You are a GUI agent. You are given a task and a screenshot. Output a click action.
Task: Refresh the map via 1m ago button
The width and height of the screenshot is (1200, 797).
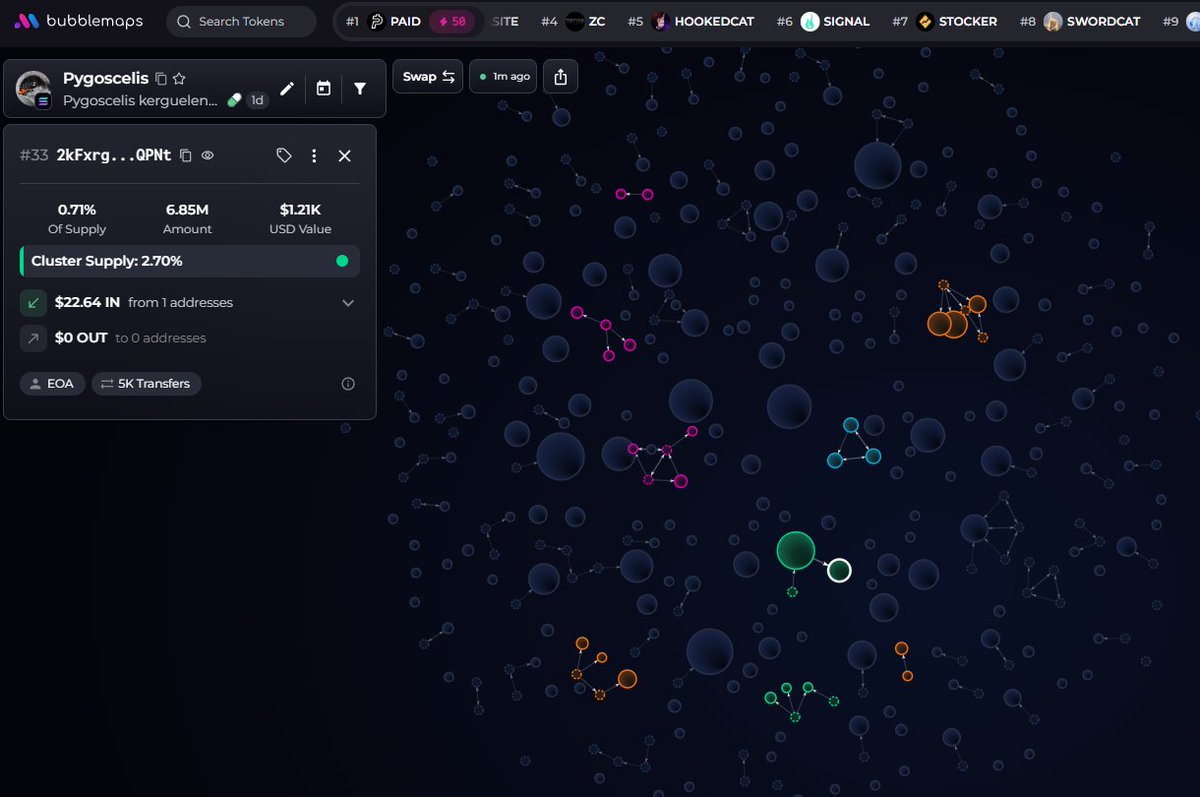pos(502,77)
